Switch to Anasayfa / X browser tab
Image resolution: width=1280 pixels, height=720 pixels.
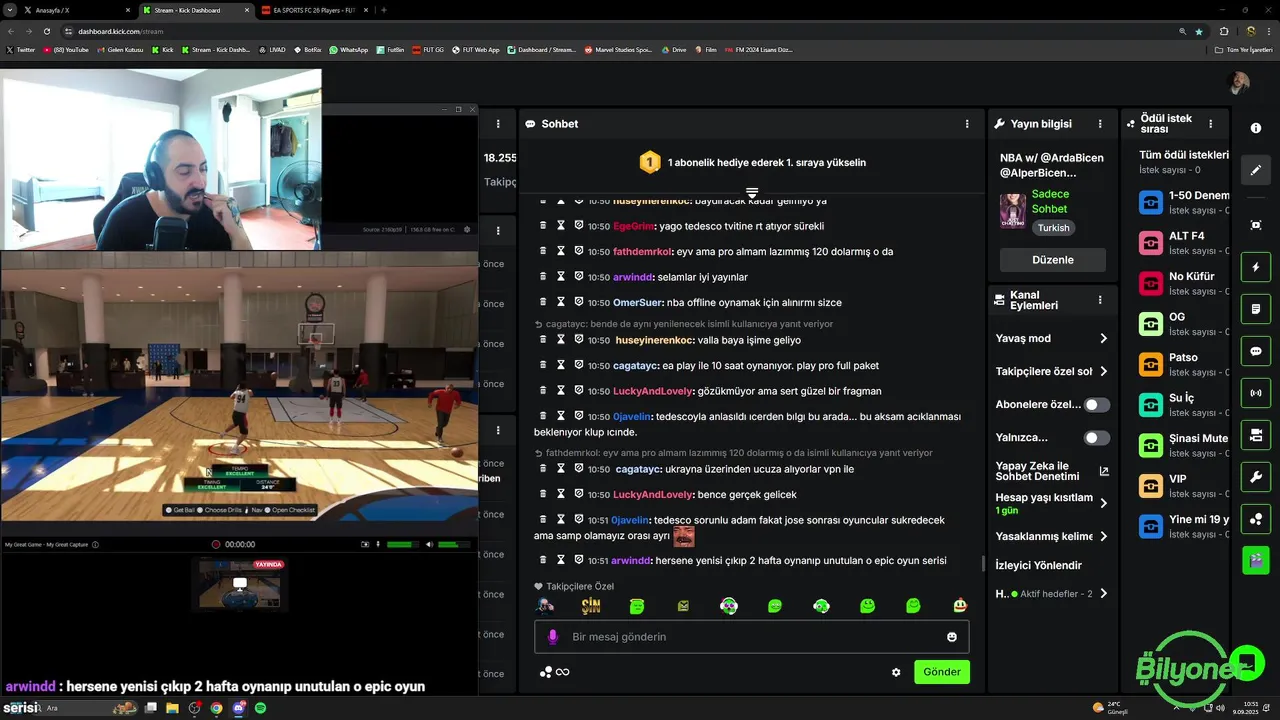pos(75,10)
